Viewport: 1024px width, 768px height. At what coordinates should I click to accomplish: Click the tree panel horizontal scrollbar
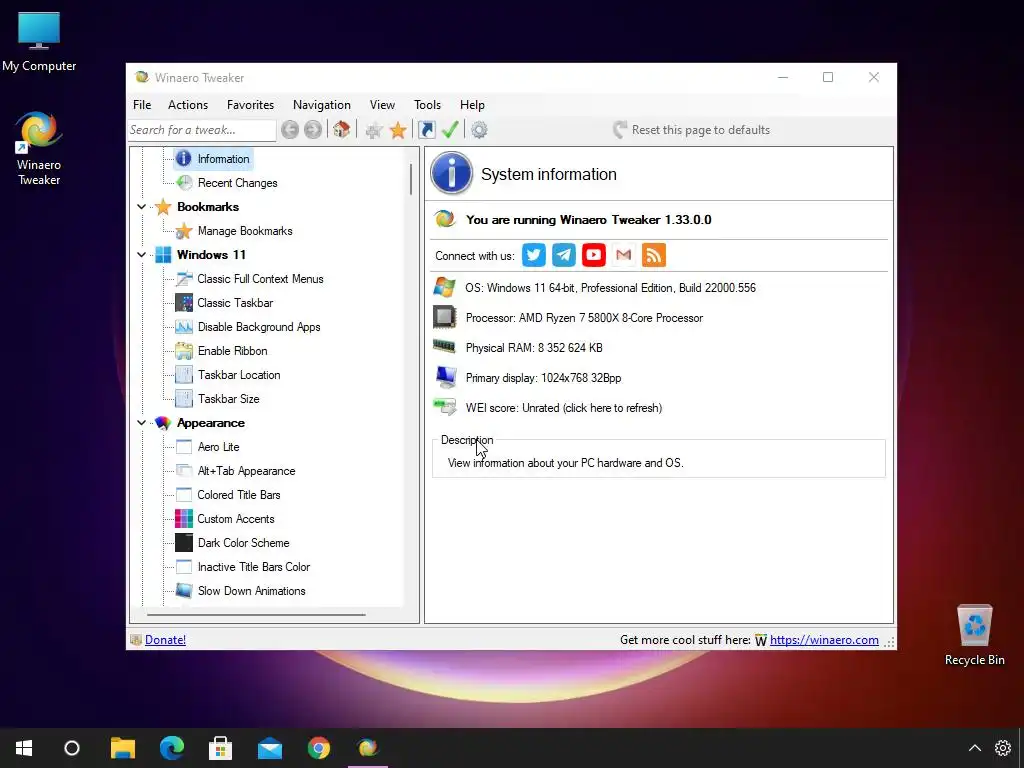click(x=256, y=615)
